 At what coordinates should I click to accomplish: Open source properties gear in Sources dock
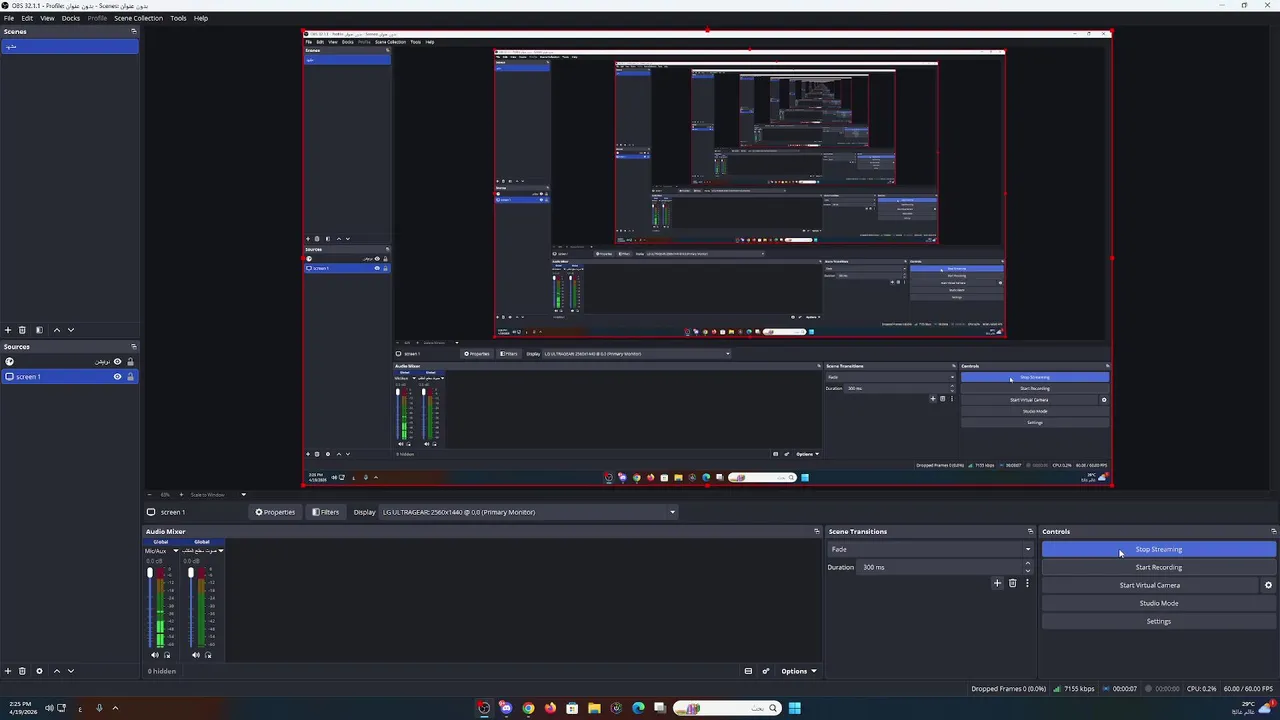coord(39,671)
